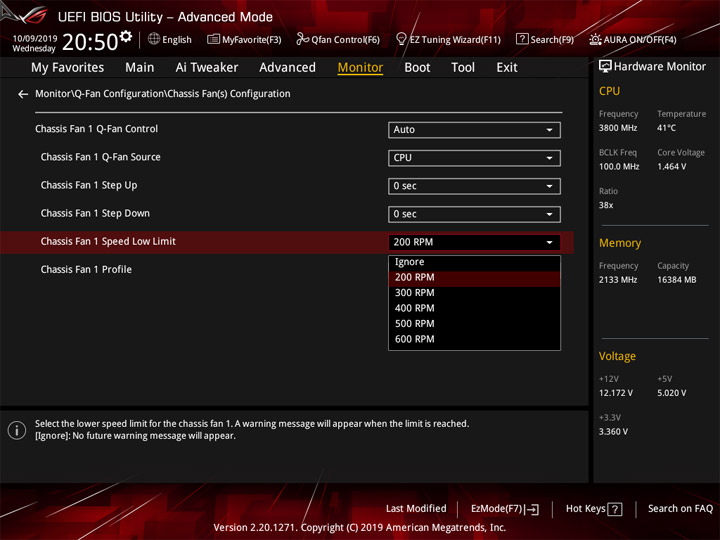Click the clock showing 20:50

pyautogui.click(x=90, y=42)
